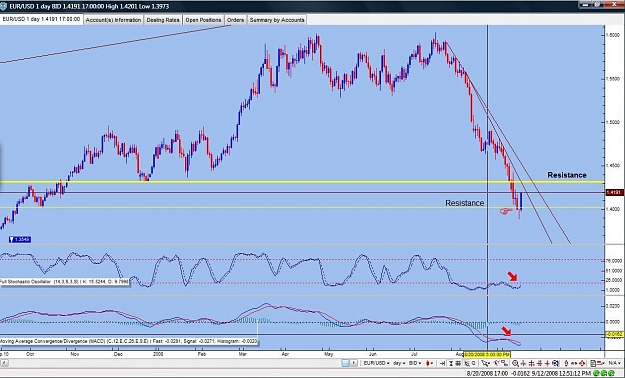Click the MACD indicator label

coord(129,341)
